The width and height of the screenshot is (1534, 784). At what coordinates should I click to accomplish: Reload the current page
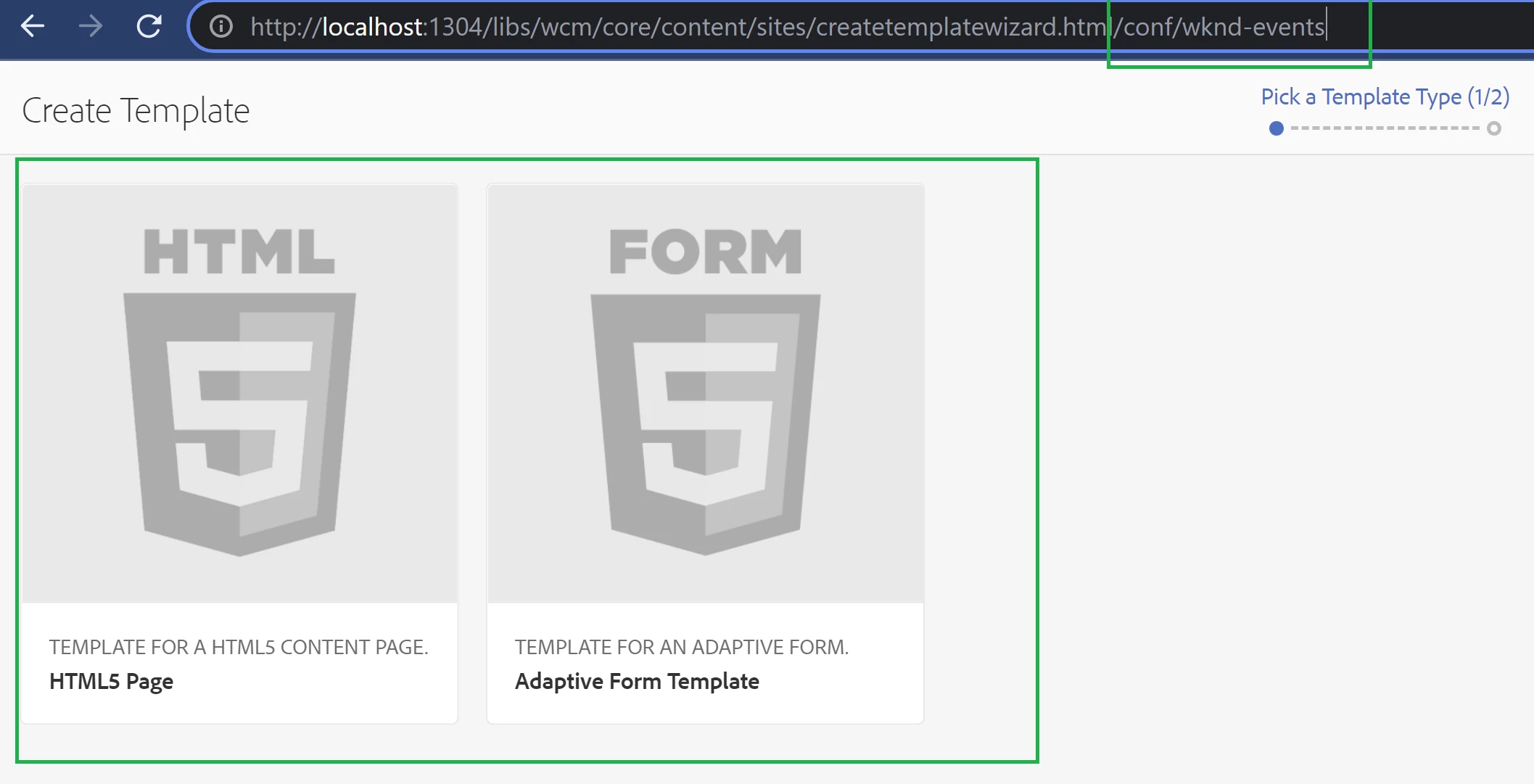point(149,27)
